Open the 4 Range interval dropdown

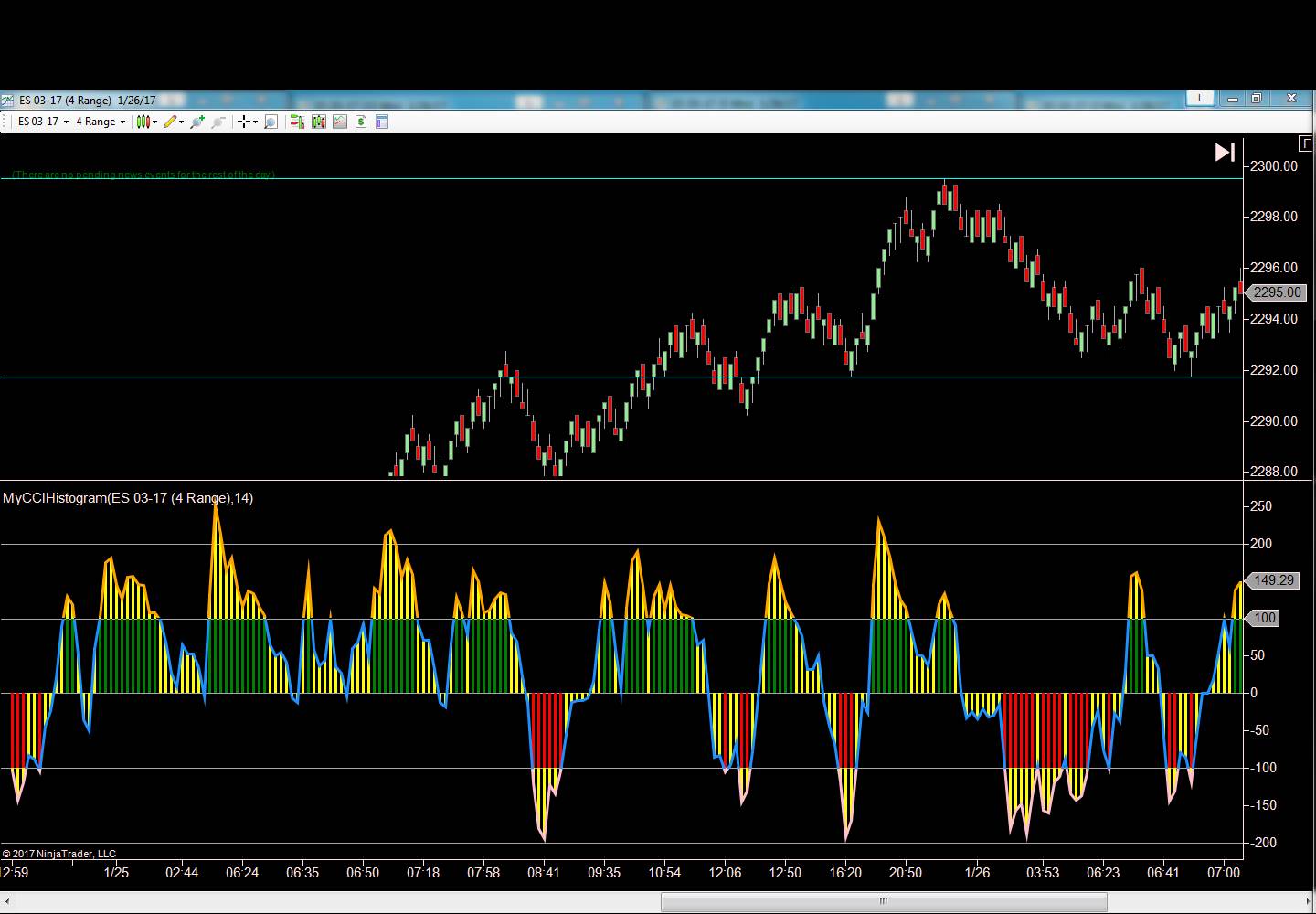point(101,122)
